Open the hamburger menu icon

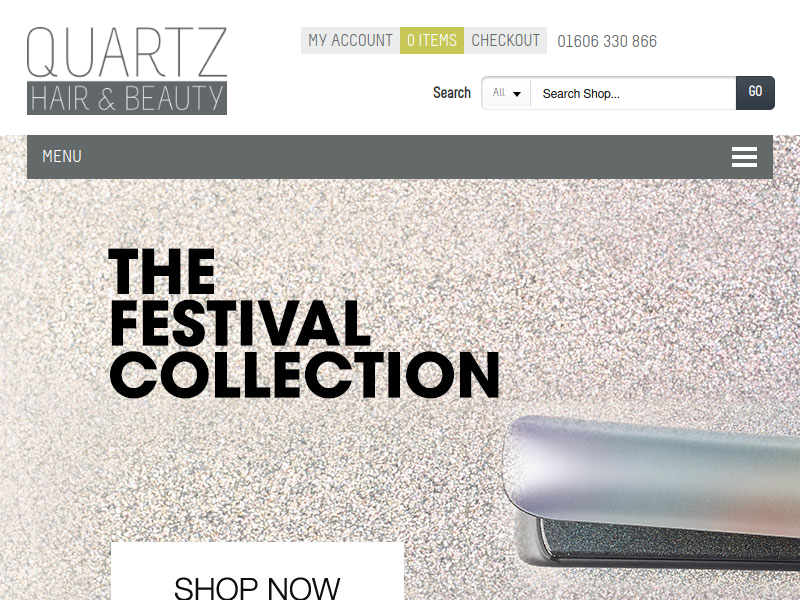pyautogui.click(x=744, y=157)
